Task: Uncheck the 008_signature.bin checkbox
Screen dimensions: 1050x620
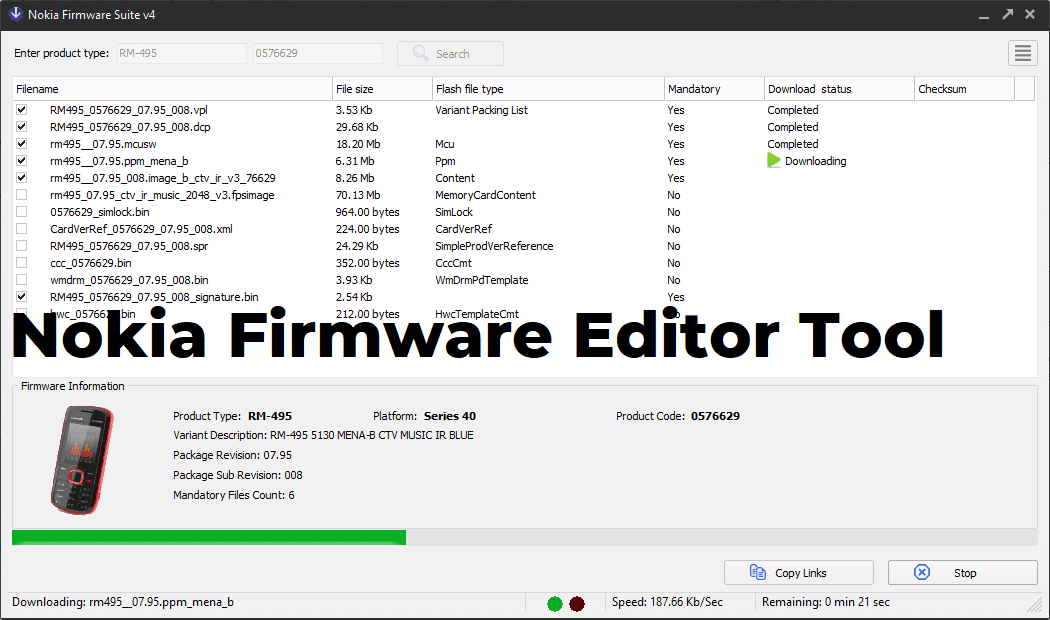Action: (x=21, y=297)
